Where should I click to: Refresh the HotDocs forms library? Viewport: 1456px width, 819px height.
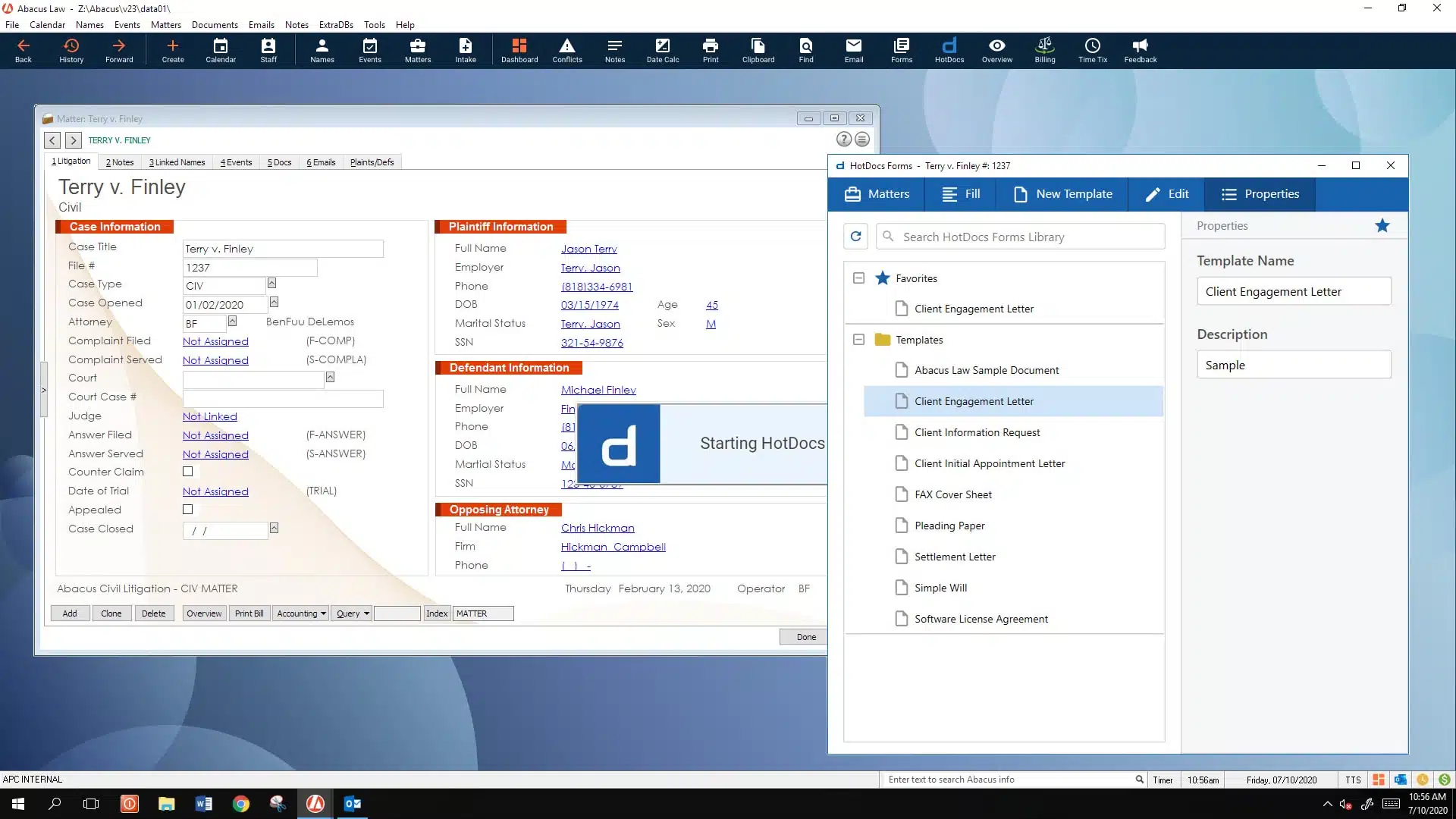click(x=855, y=237)
